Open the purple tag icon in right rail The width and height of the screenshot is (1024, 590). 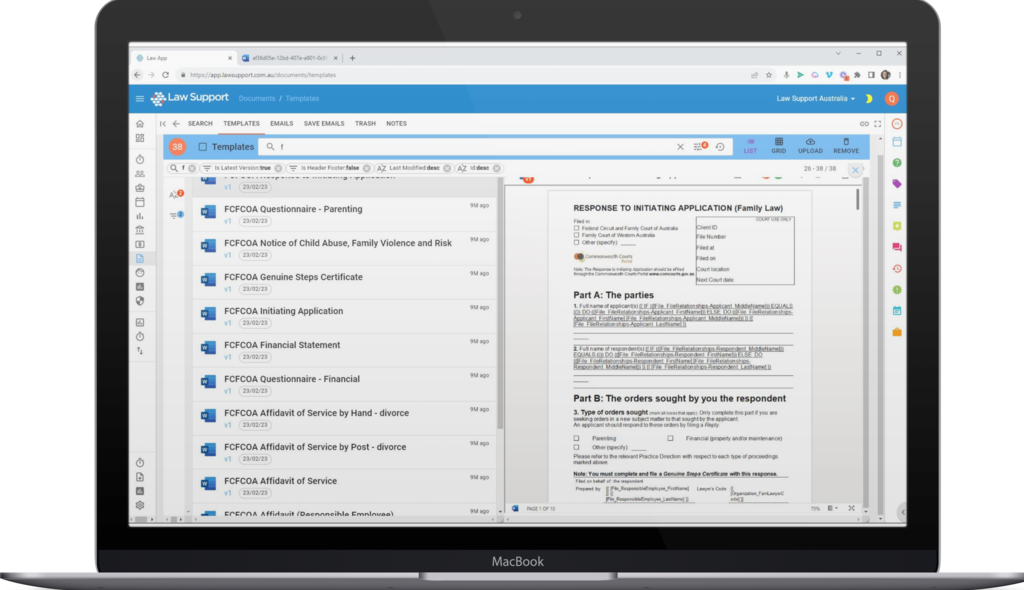(897, 184)
